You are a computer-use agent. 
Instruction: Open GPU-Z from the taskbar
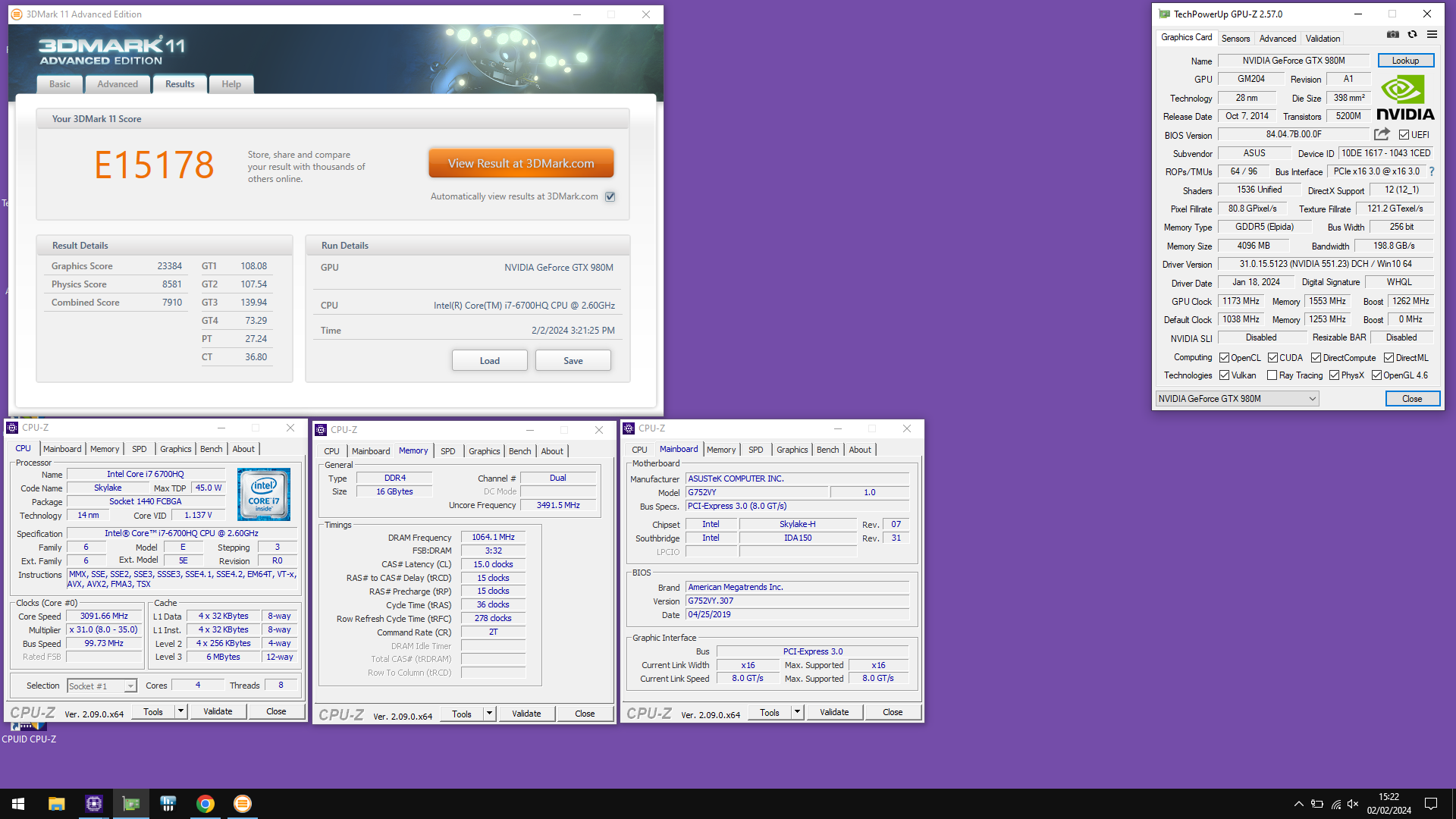tap(130, 804)
